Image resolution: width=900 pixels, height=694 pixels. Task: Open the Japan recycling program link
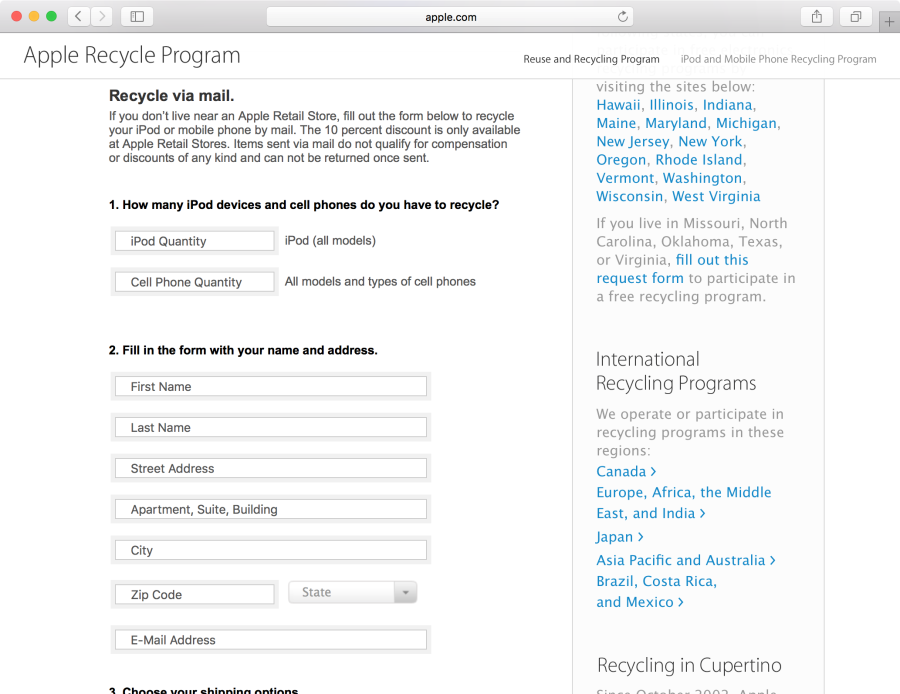(x=620, y=537)
